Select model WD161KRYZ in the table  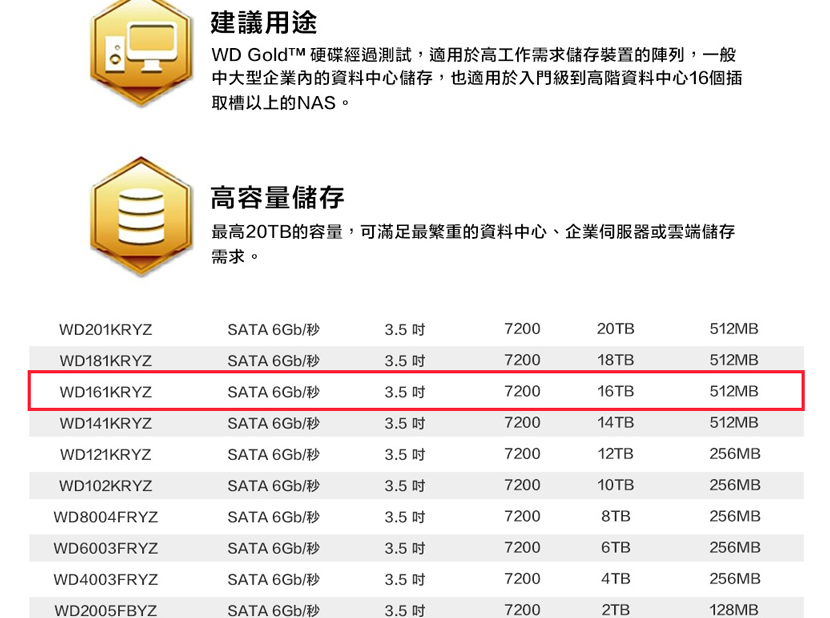[x=105, y=392]
